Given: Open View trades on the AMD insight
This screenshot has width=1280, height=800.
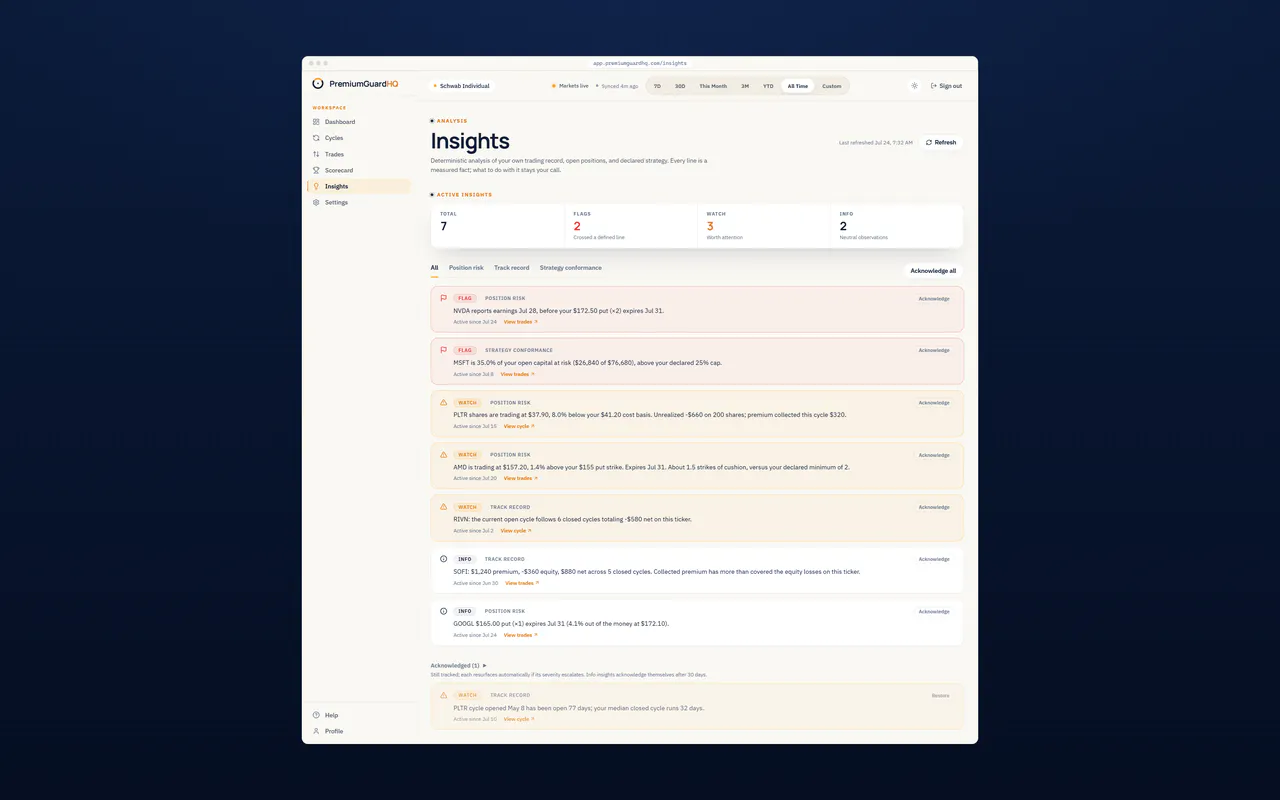Looking at the screenshot, I should [x=520, y=478].
